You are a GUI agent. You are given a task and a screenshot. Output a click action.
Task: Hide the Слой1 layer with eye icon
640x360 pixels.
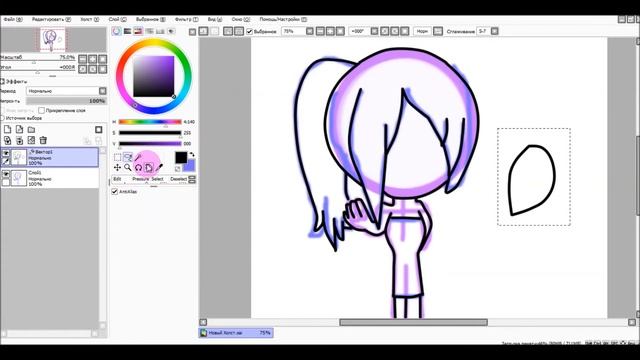coord(6,174)
